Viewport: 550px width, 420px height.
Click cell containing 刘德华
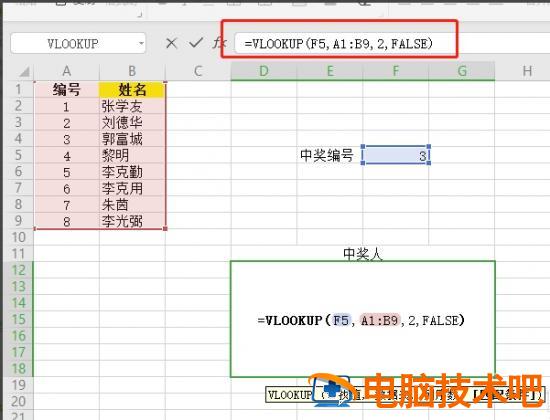click(x=132, y=122)
